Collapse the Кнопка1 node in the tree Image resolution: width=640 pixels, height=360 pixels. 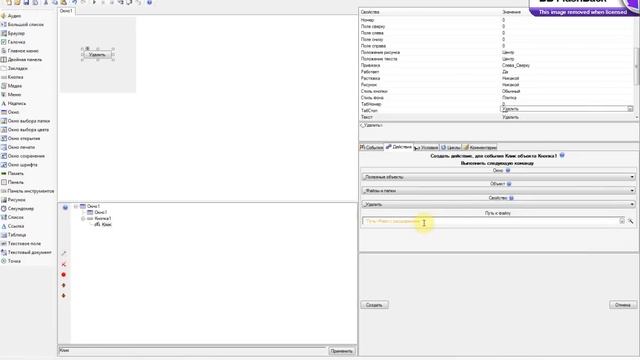click(83, 219)
